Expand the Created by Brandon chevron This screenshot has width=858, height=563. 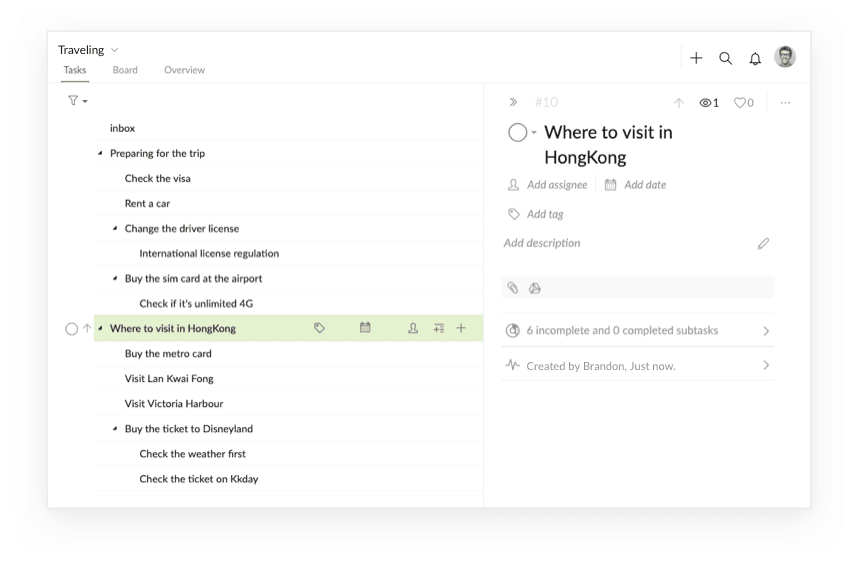(766, 365)
